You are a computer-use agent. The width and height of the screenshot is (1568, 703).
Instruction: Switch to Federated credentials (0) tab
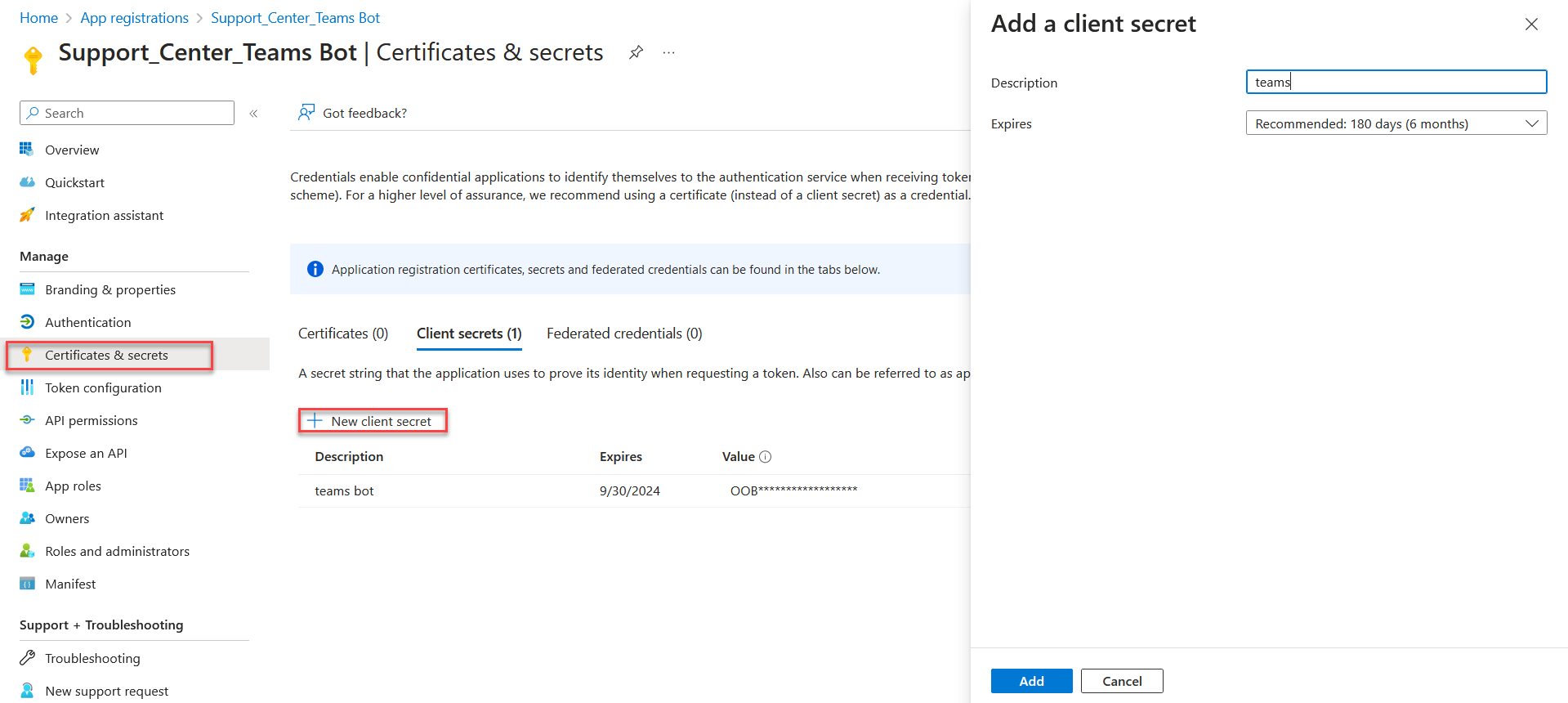pos(624,334)
